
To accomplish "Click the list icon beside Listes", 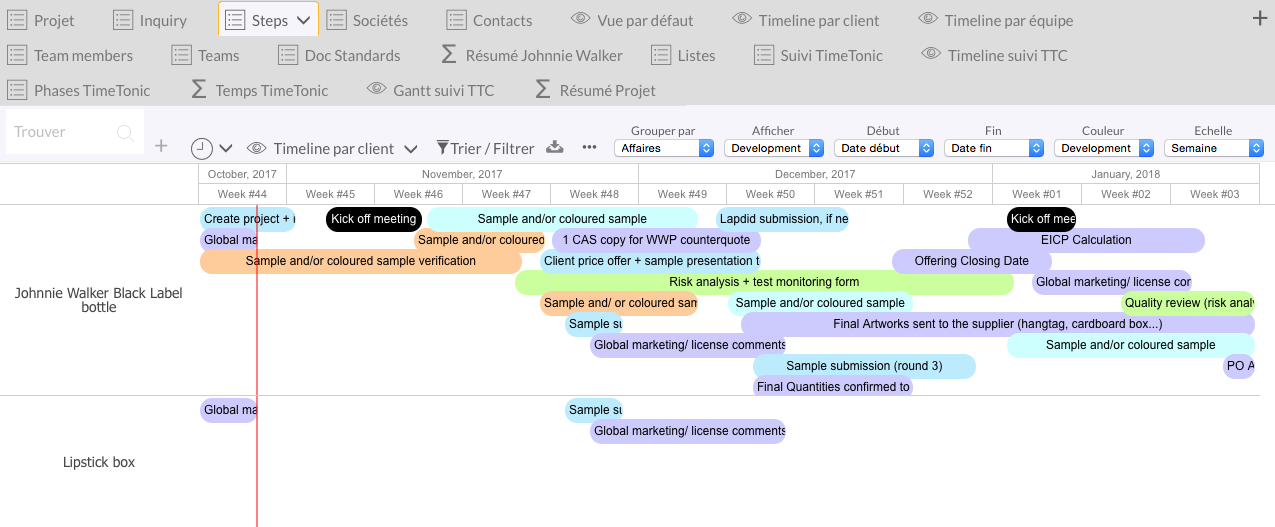I will click(x=660, y=55).
